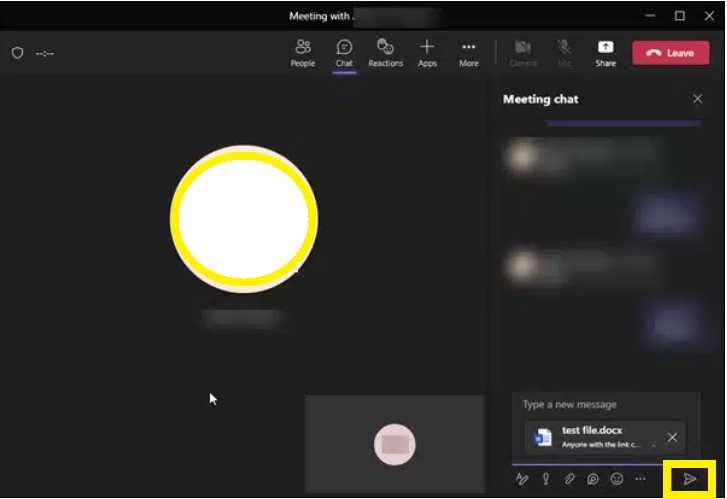
Task: Close the Meeting chat panel
Action: tap(698, 99)
